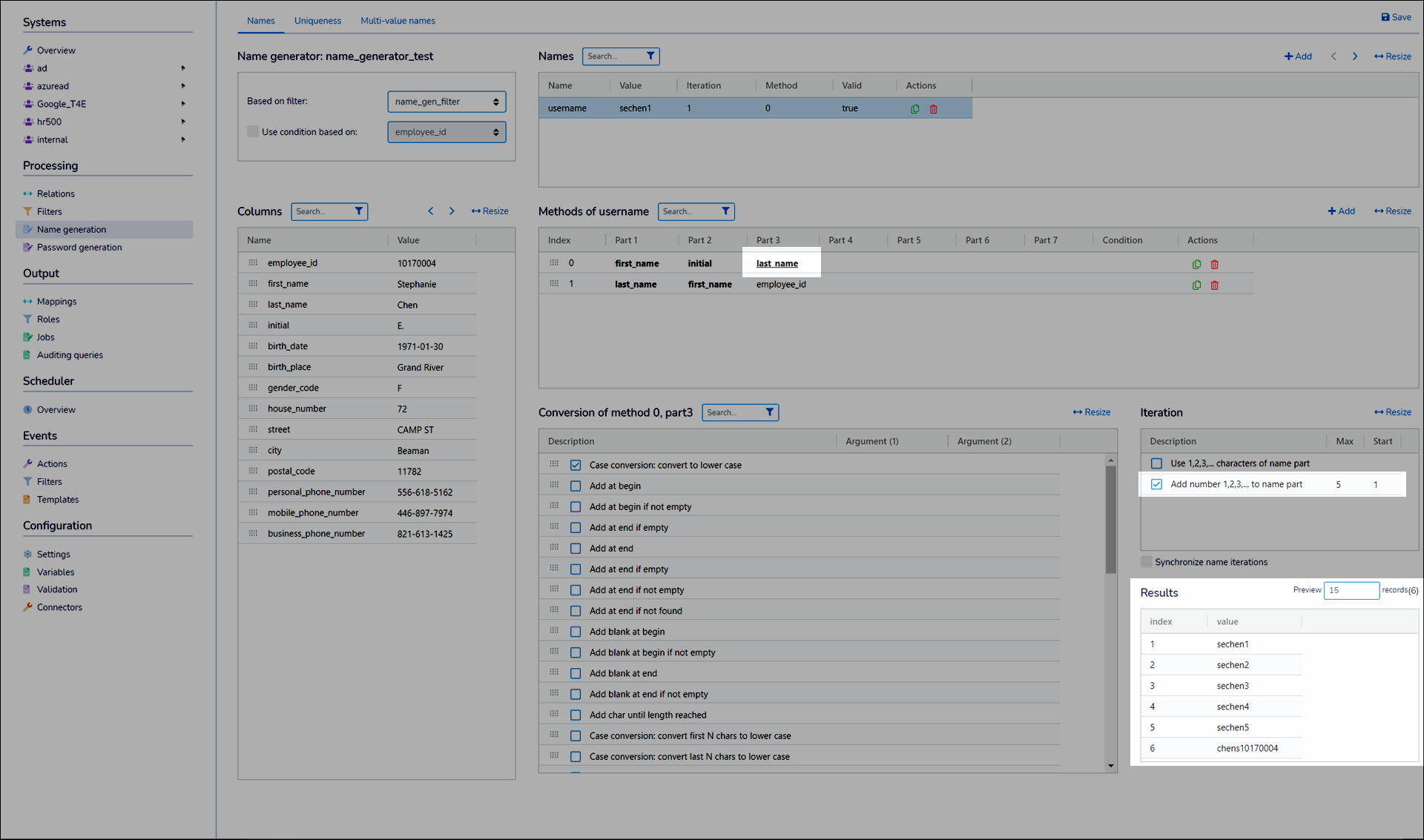Image resolution: width=1424 pixels, height=840 pixels.
Task: Check Add at end conversion
Action: 576,549
